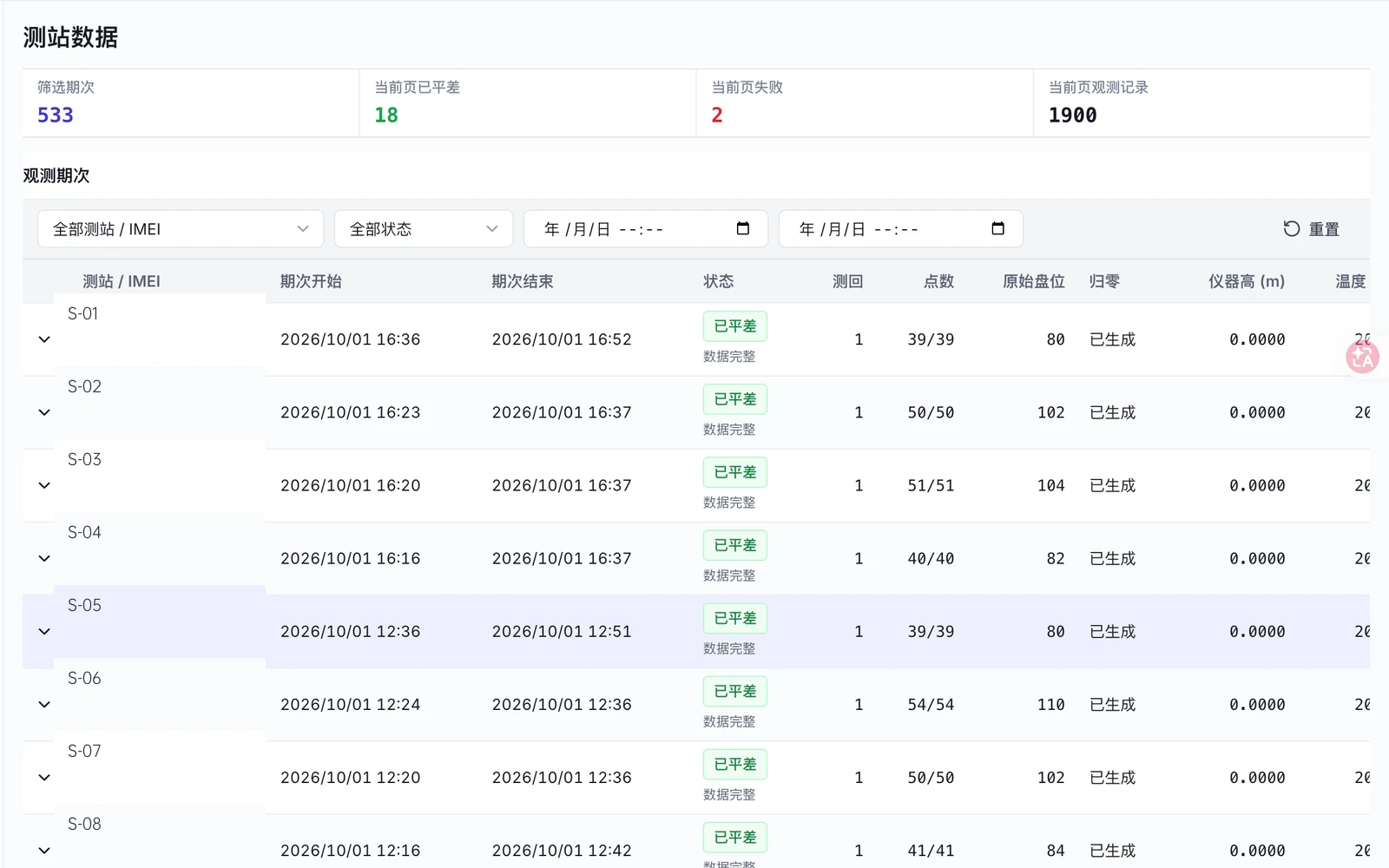This screenshot has height=868, width=1389.
Task: Select the S-01 station name cell
Action: [x=83, y=313]
